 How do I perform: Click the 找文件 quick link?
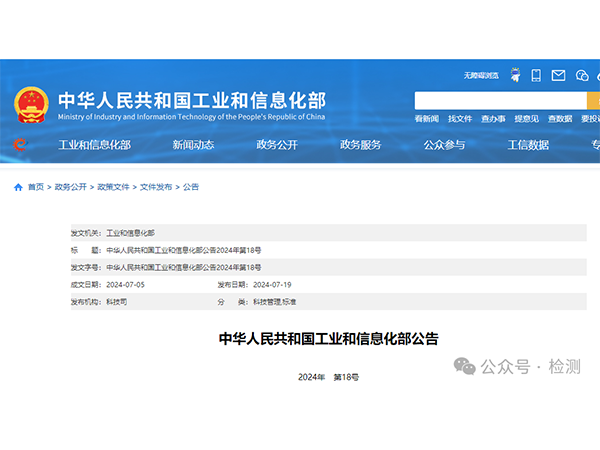(x=460, y=119)
